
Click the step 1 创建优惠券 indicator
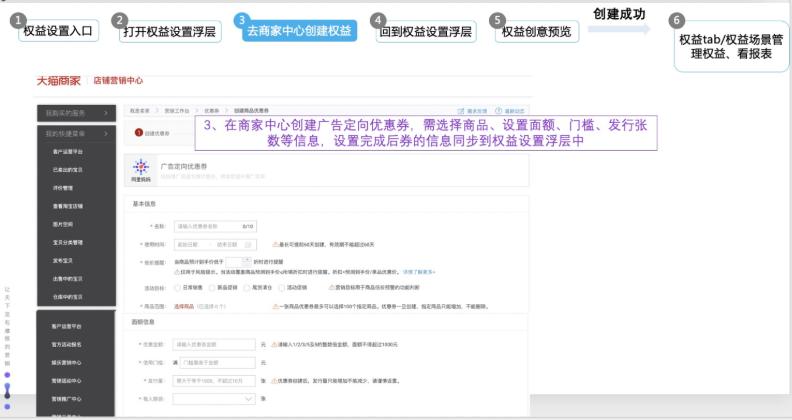(153, 133)
